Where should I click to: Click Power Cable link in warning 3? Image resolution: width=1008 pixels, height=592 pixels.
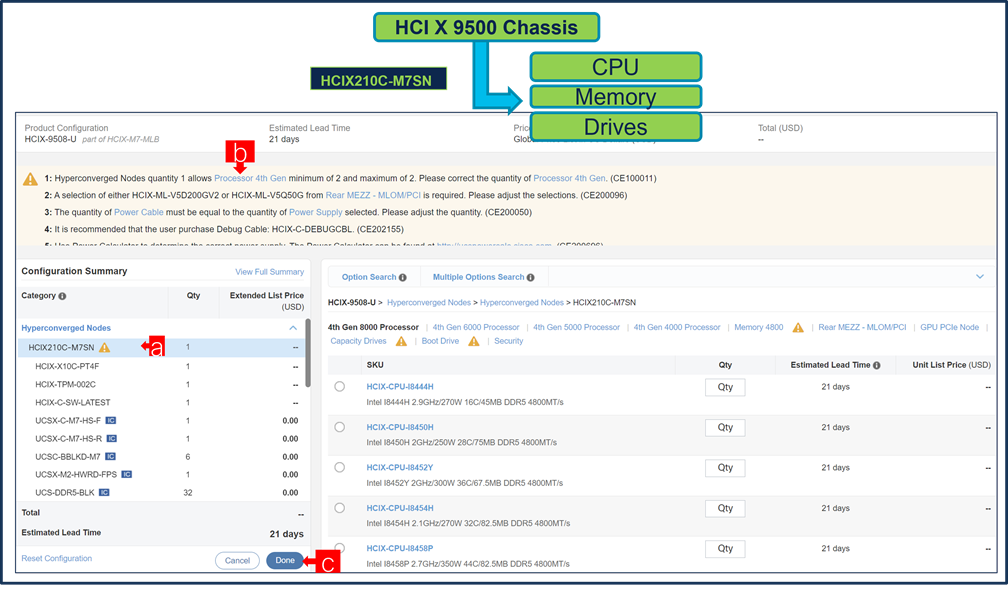coord(139,213)
